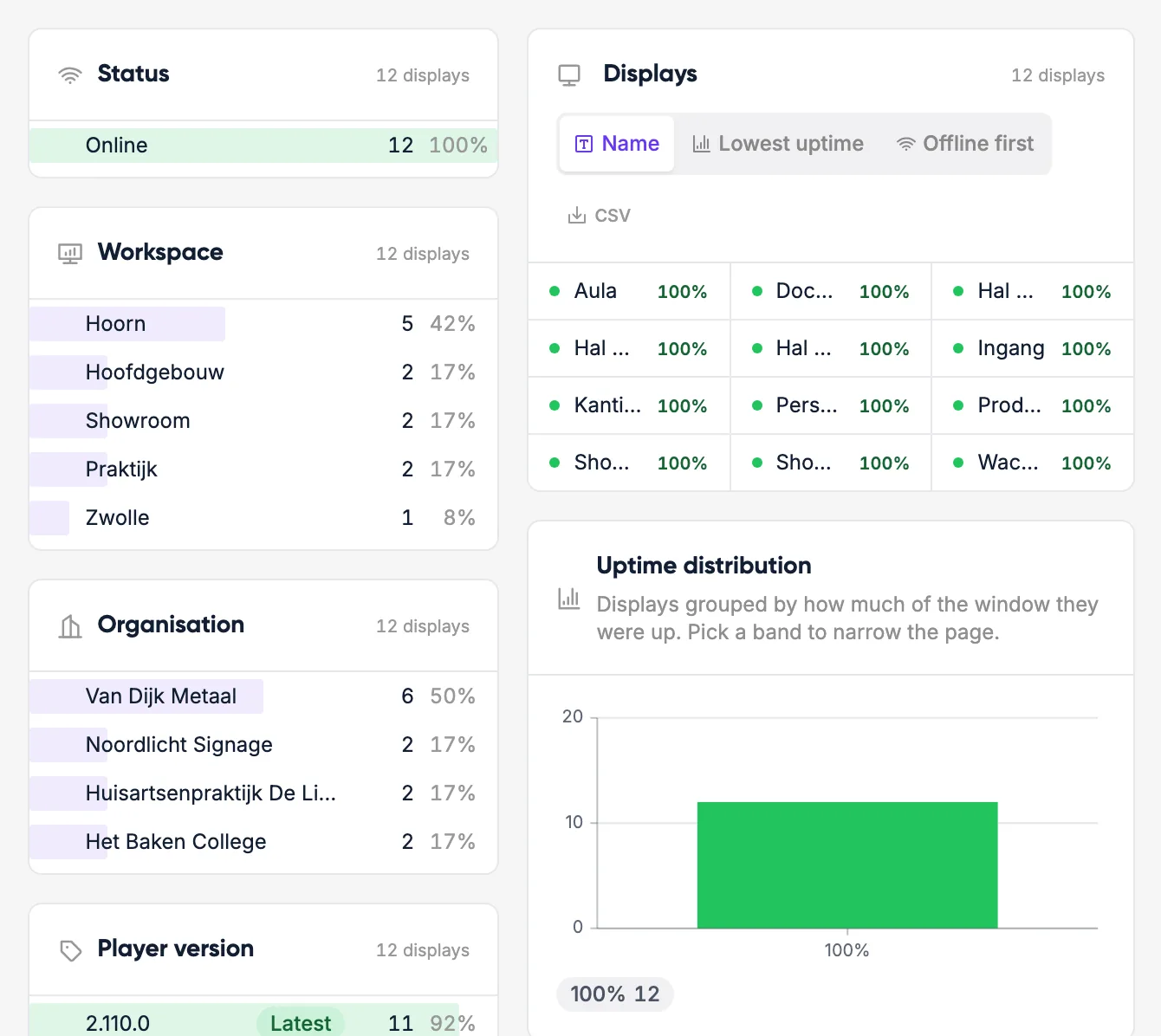This screenshot has height=1036, width=1161.
Task: Click the tag icon beside Player version
Action: tap(70, 950)
